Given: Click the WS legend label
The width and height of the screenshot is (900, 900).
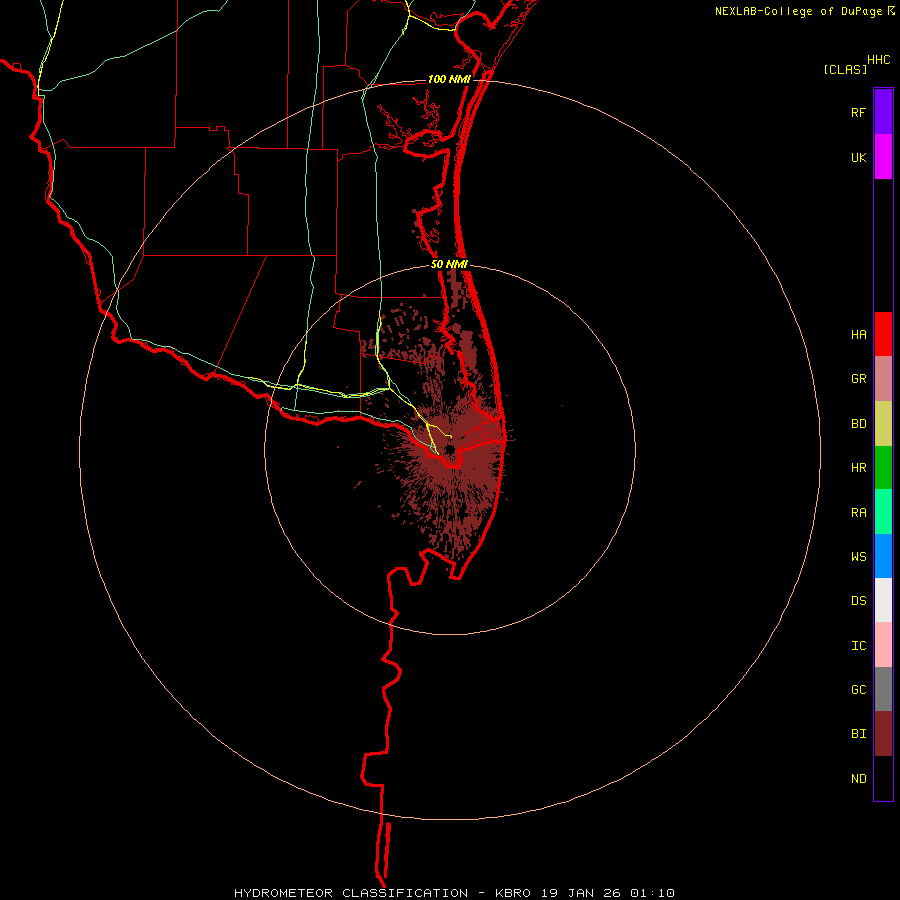Looking at the screenshot, I should (x=858, y=557).
